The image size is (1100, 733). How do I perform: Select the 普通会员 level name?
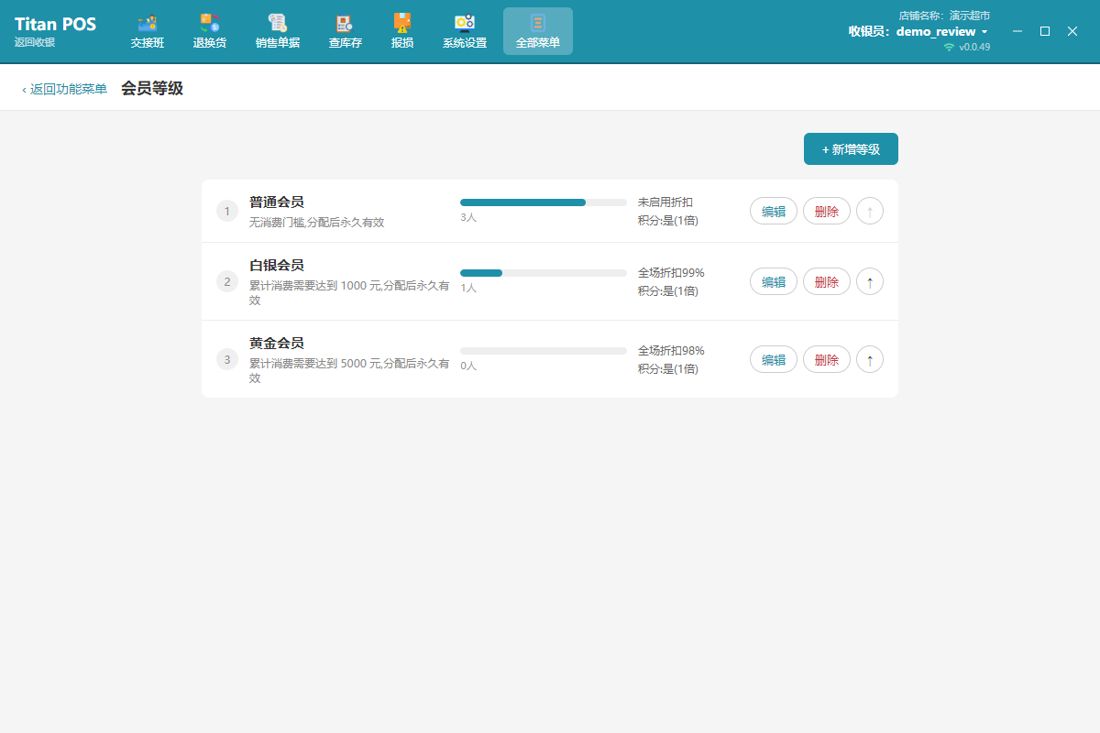tap(276, 202)
